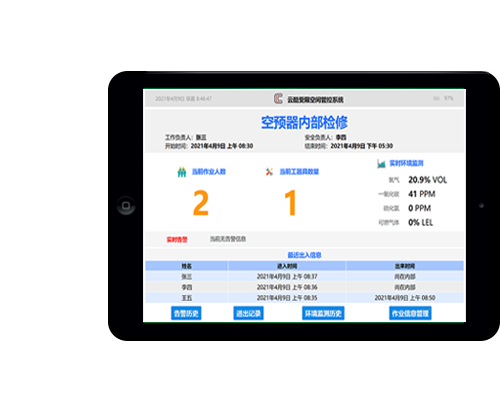Open the 告警历史 alarm history page

pos(186,313)
